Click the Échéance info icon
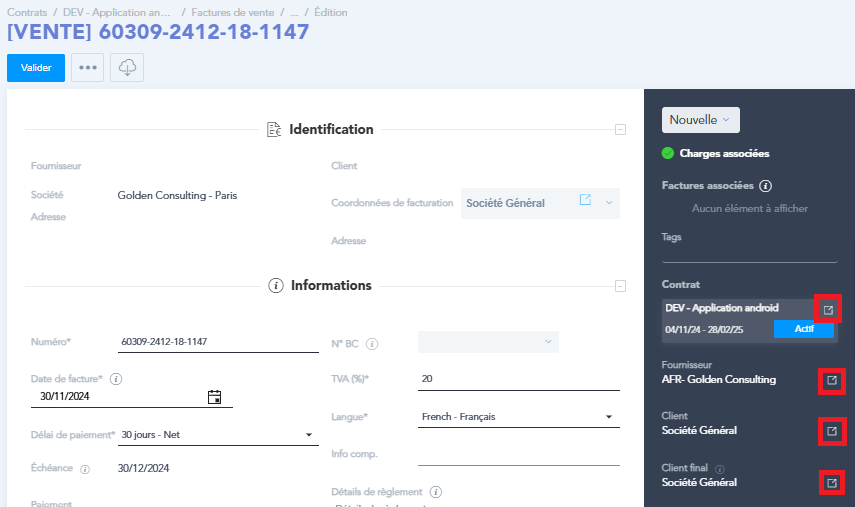 click(85, 469)
